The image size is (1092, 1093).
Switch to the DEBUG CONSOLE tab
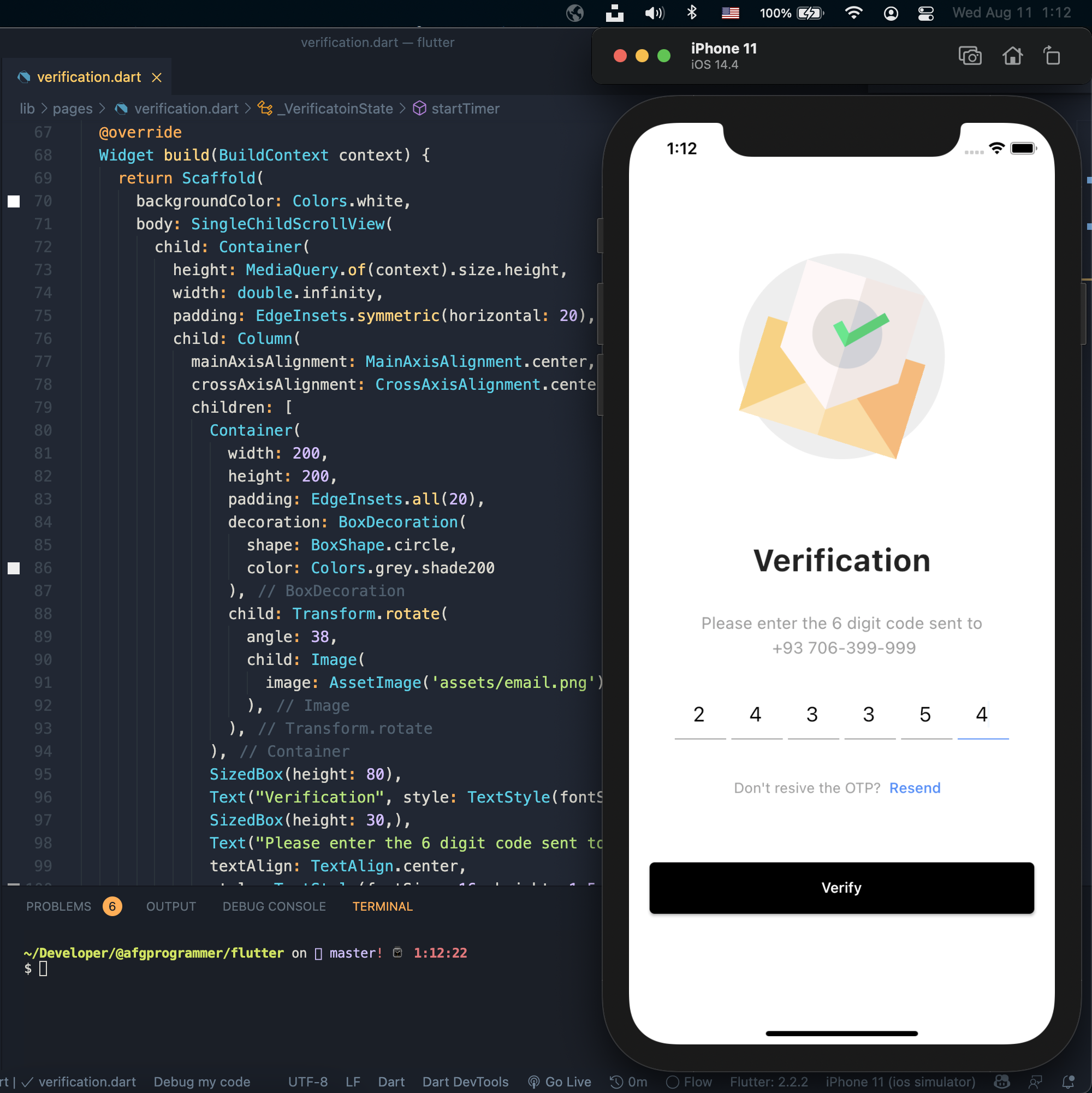[x=274, y=906]
